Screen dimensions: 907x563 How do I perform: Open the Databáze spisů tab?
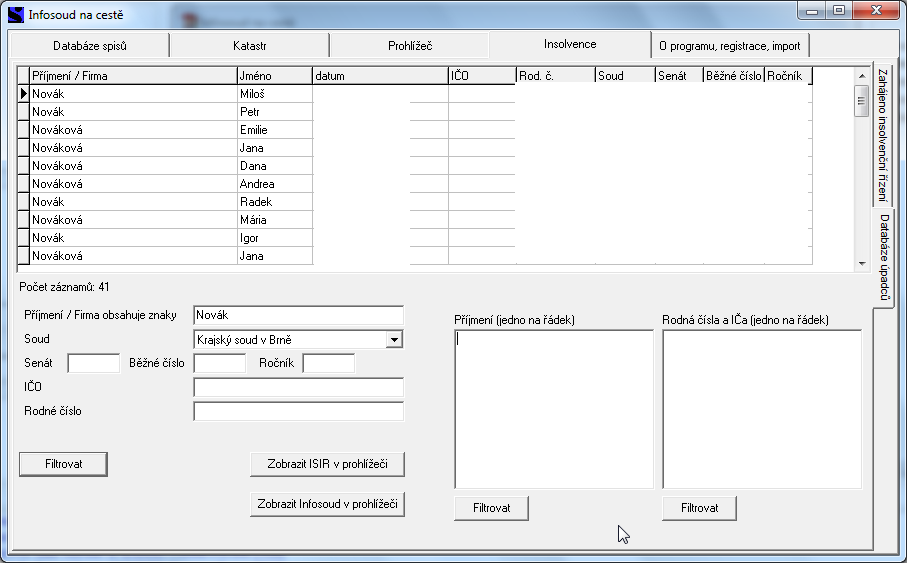coord(90,46)
